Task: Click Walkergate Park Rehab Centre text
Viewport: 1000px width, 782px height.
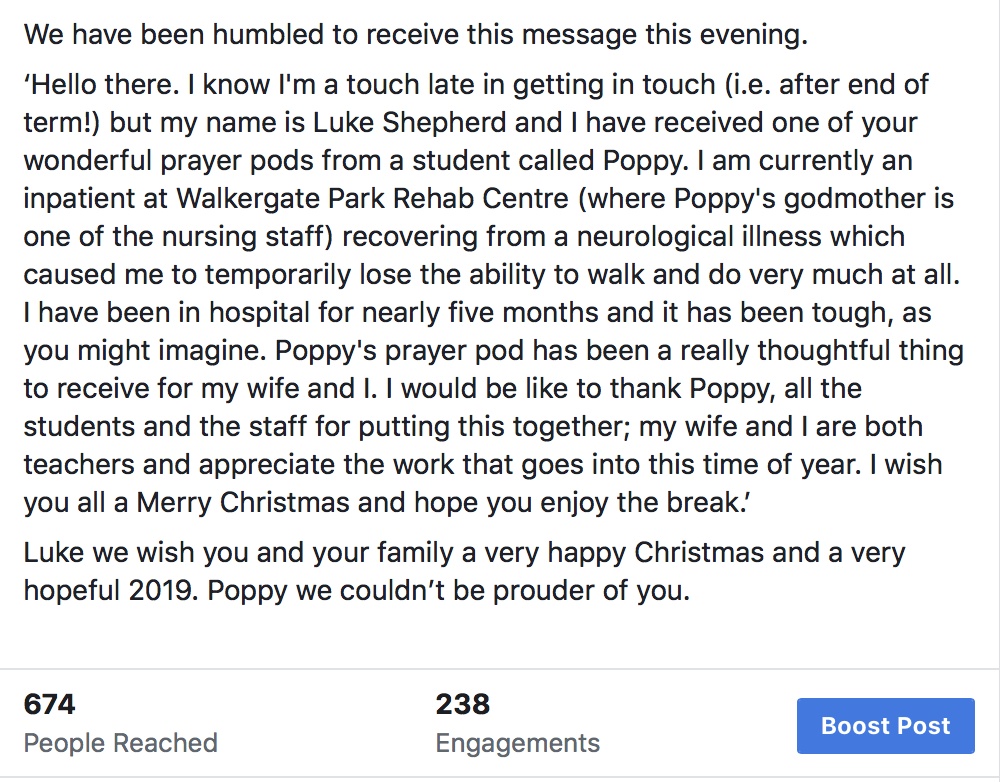Action: coord(372,198)
